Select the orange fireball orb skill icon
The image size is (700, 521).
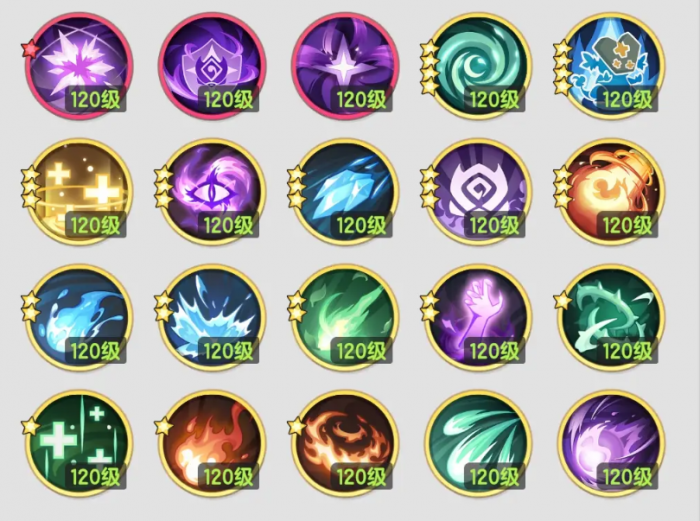tap(611, 192)
